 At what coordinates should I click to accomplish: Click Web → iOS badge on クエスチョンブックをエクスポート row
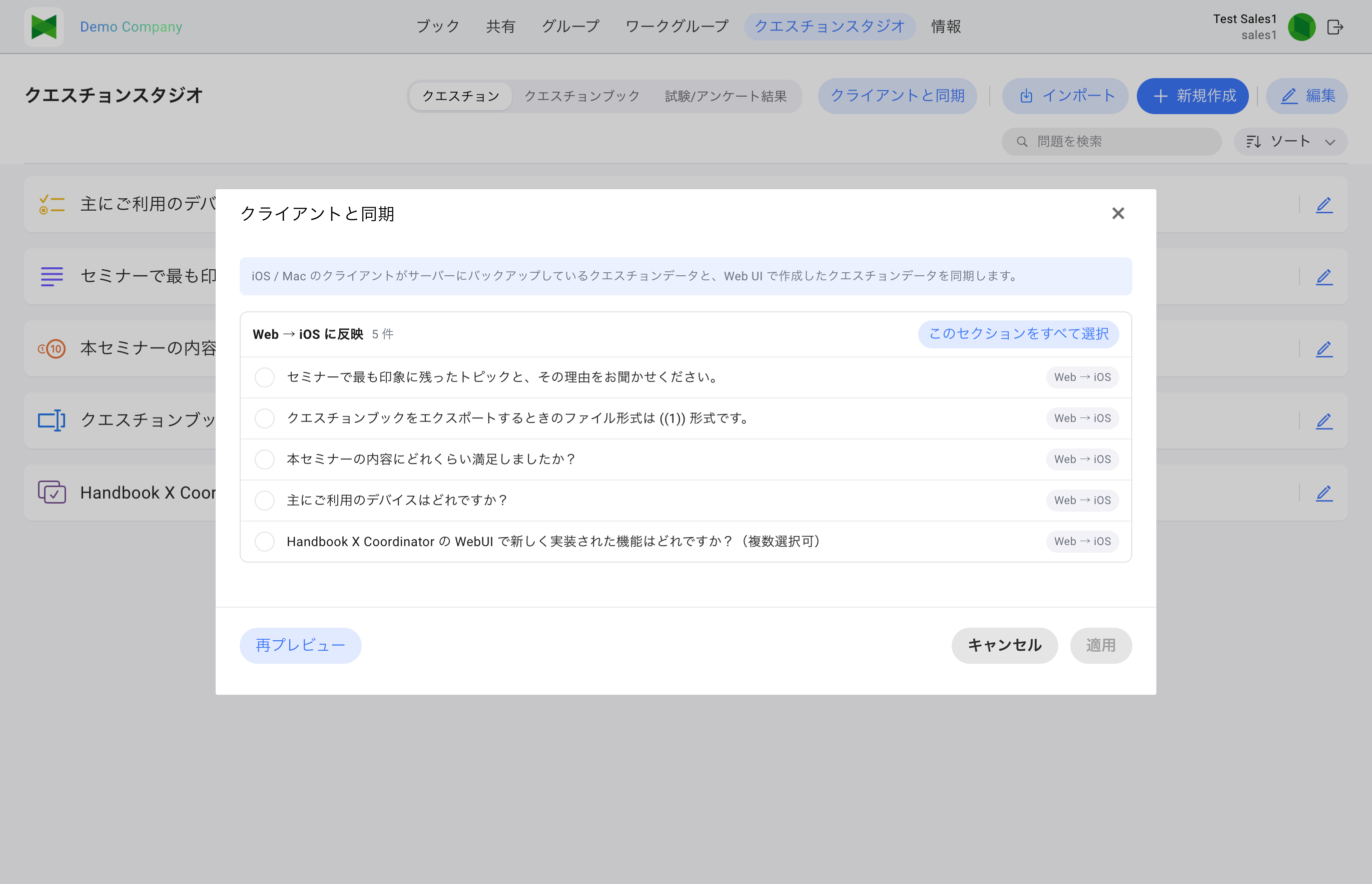[1082, 418]
